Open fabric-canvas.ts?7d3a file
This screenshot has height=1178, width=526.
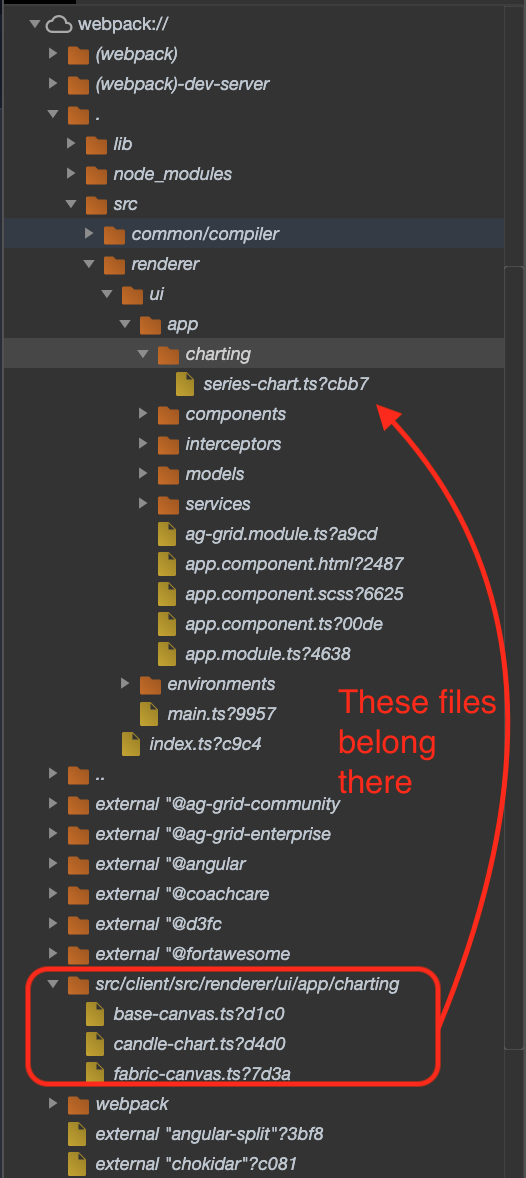click(202, 1074)
